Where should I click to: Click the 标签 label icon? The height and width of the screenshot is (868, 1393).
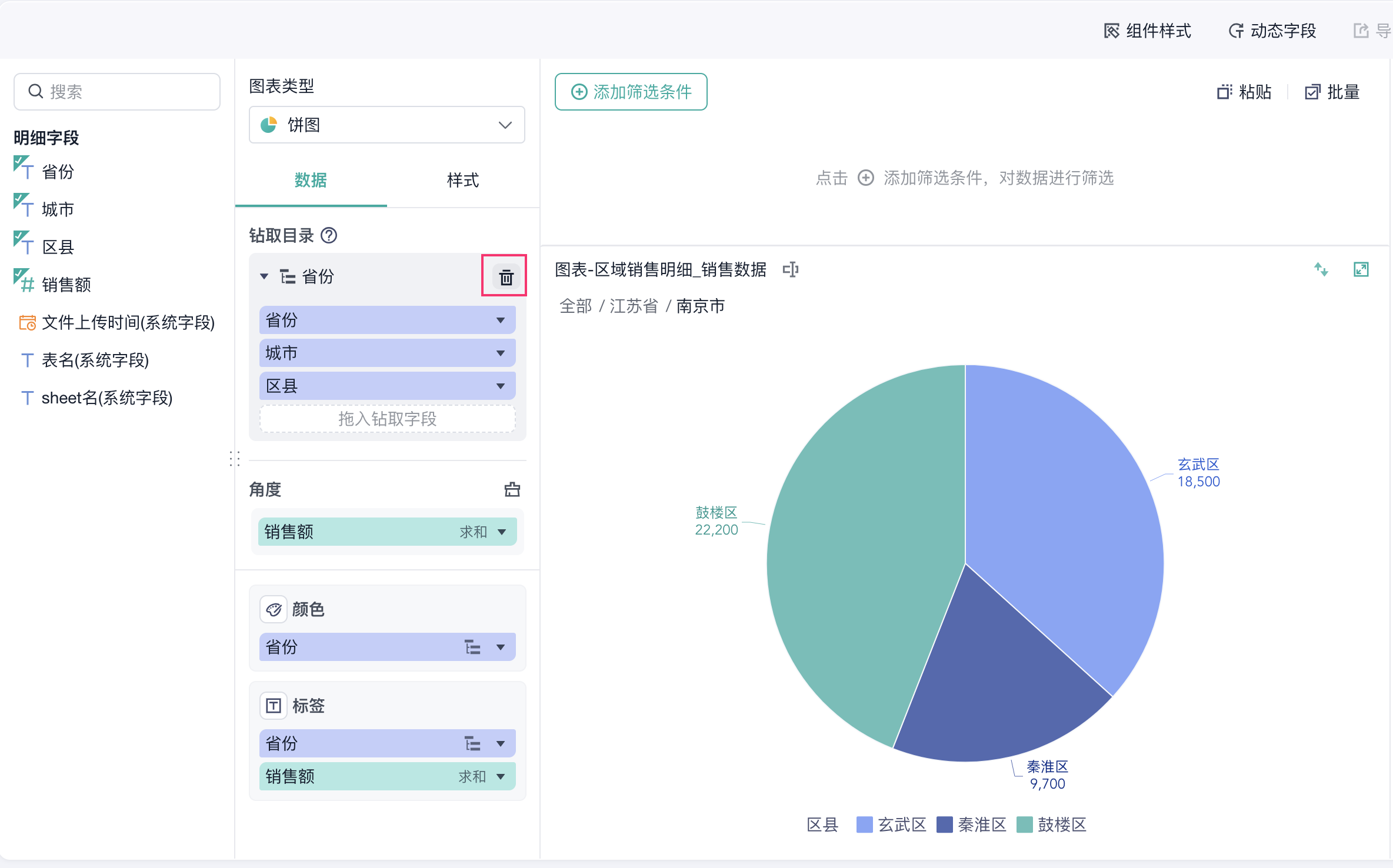tap(274, 706)
